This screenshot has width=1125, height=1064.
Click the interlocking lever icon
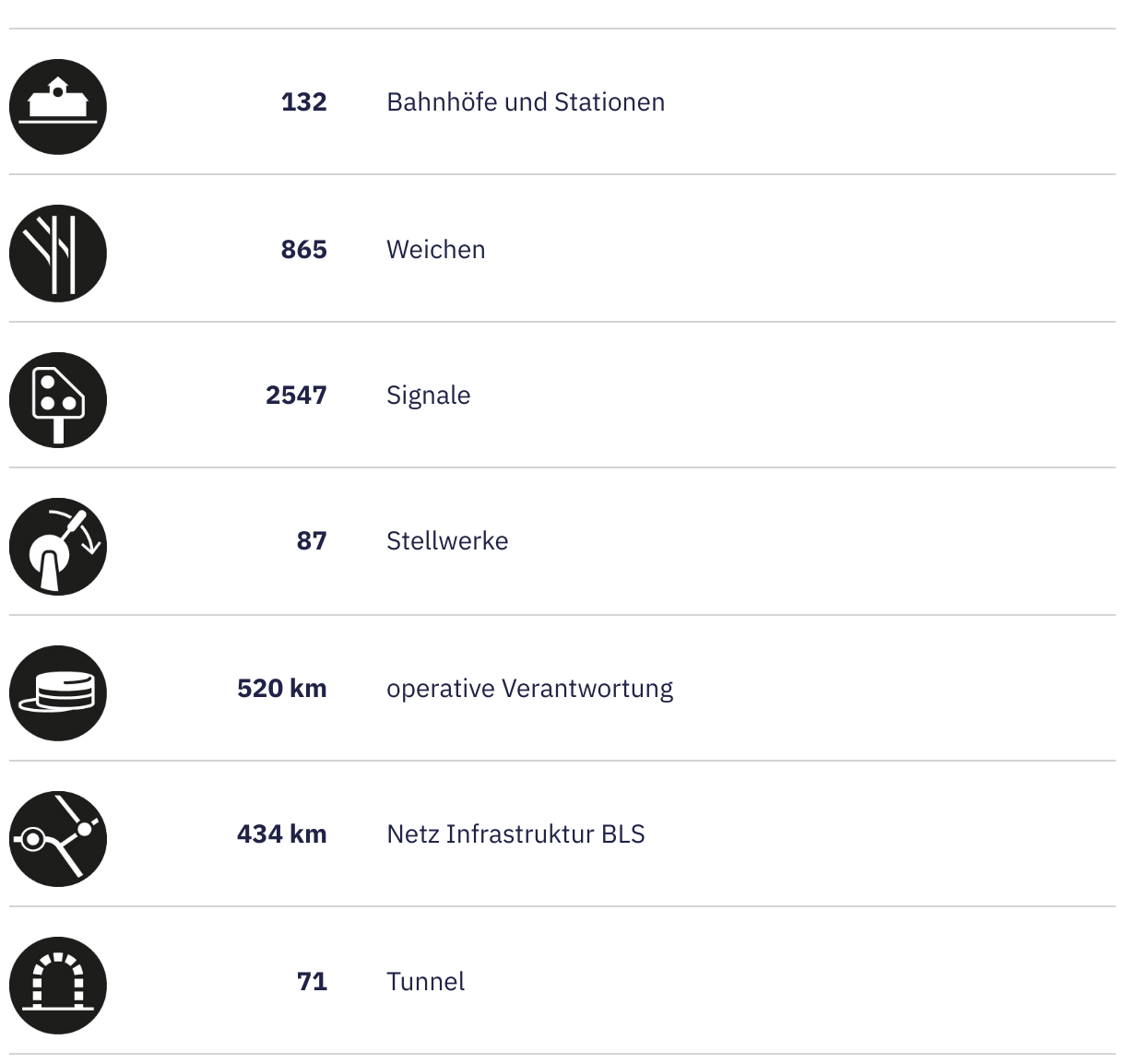[x=58, y=547]
